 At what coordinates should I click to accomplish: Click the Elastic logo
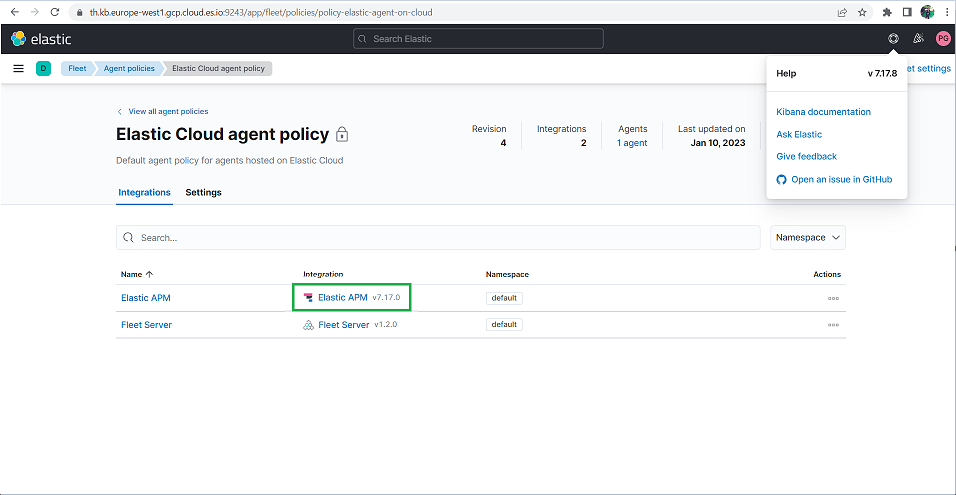tap(41, 39)
